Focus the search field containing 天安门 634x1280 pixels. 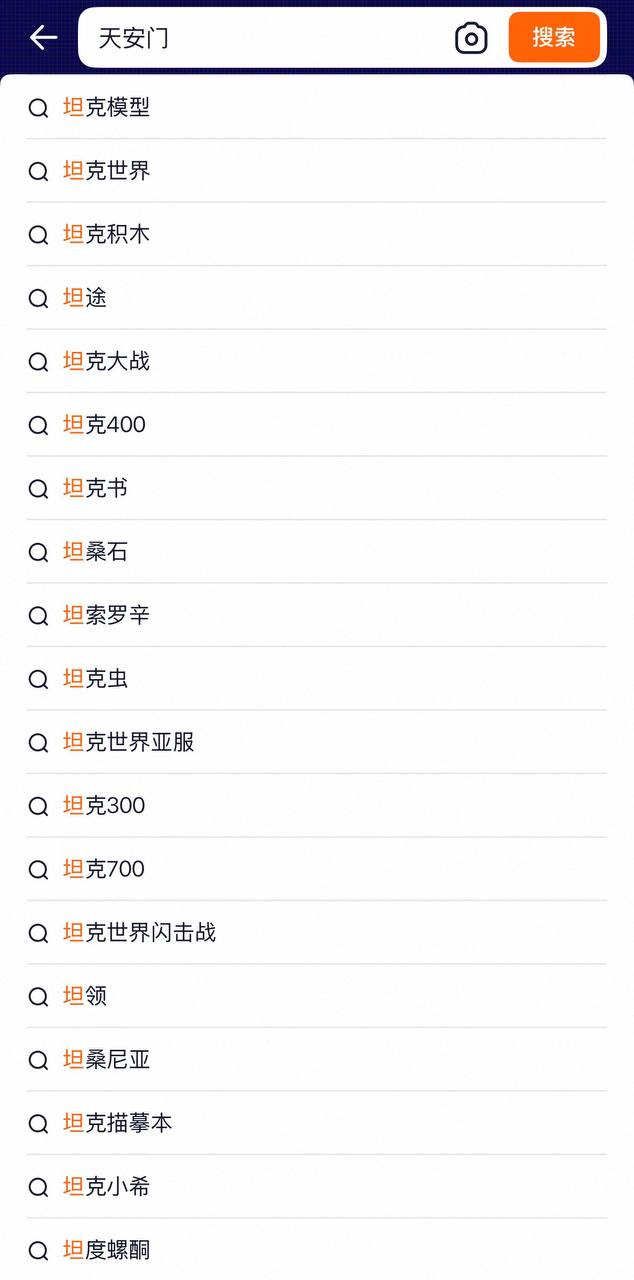pyautogui.click(x=270, y=38)
